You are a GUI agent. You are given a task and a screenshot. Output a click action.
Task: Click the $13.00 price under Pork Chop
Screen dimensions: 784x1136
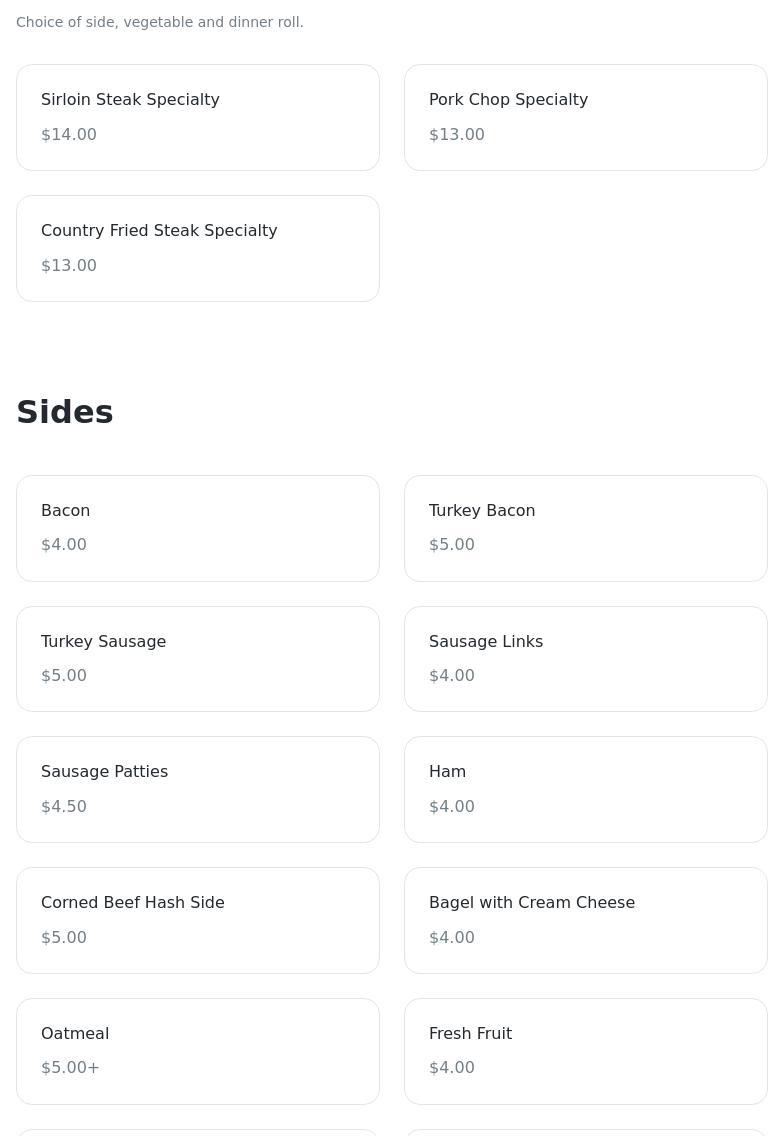456,135
